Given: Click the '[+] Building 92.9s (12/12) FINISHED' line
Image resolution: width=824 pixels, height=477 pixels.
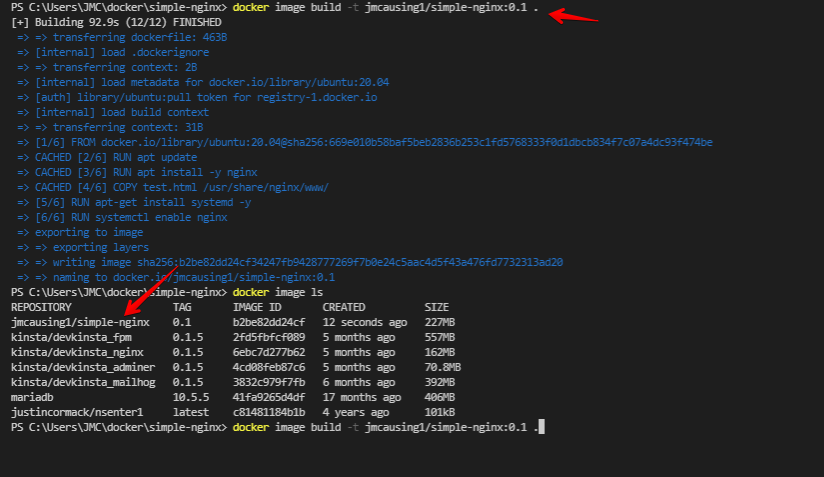Looking at the screenshot, I should click(116, 22).
